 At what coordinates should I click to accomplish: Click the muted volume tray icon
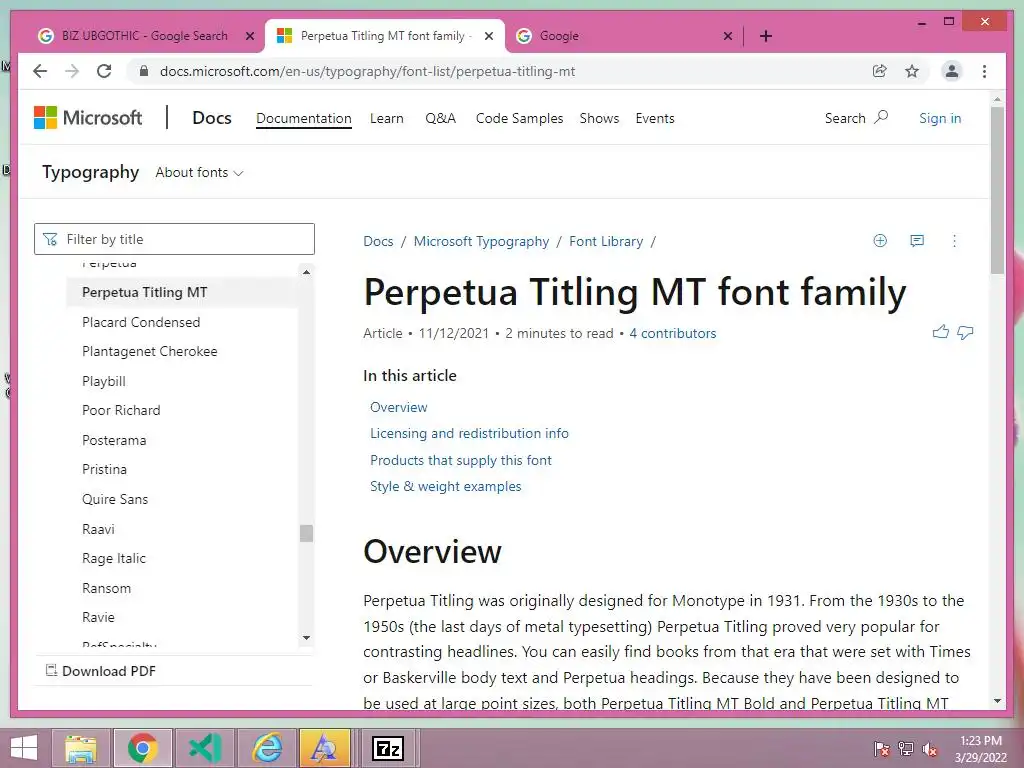[x=929, y=749]
